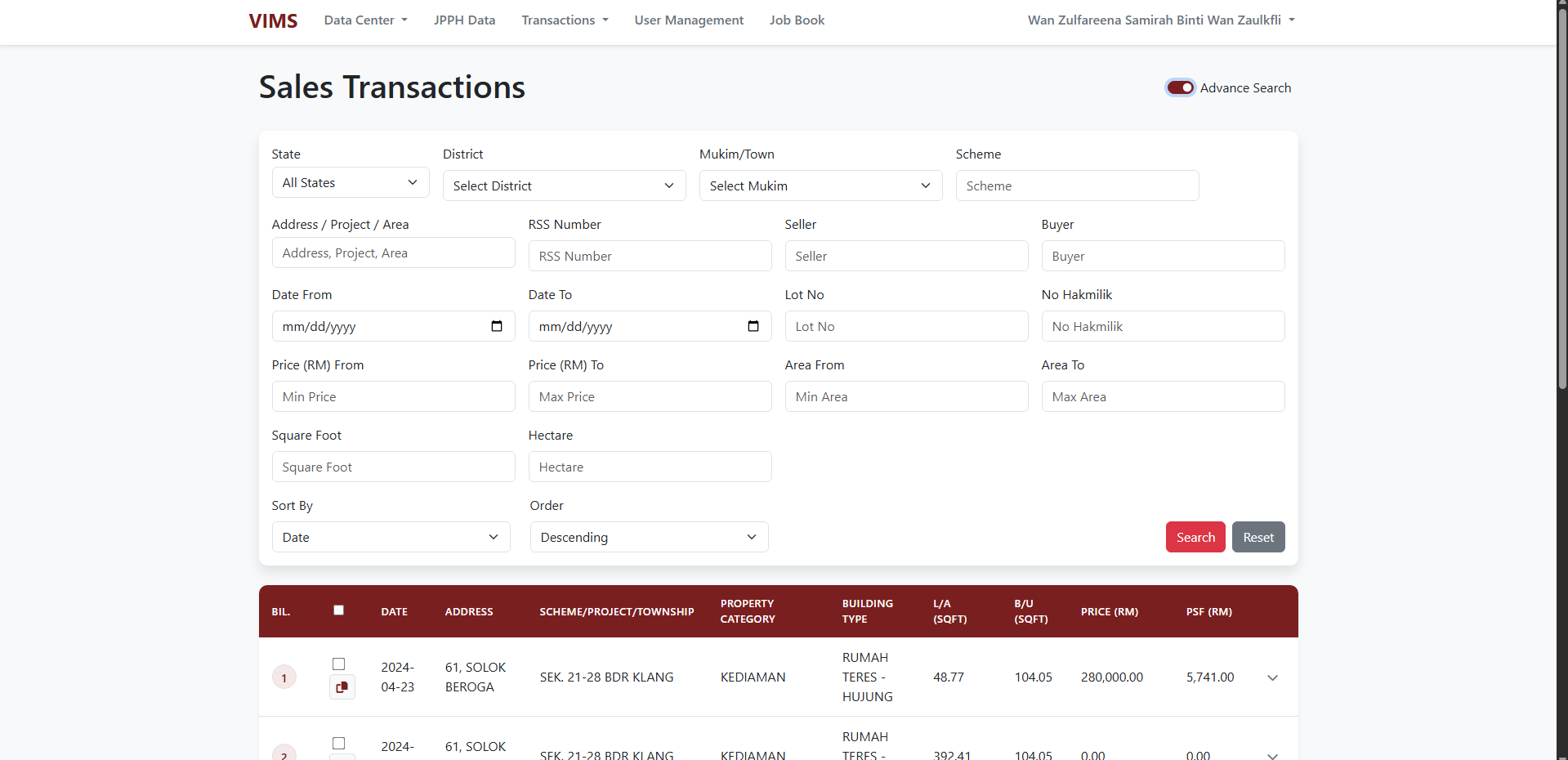Tick the checkbox for row 1
The image size is (1568, 760).
[x=339, y=664]
